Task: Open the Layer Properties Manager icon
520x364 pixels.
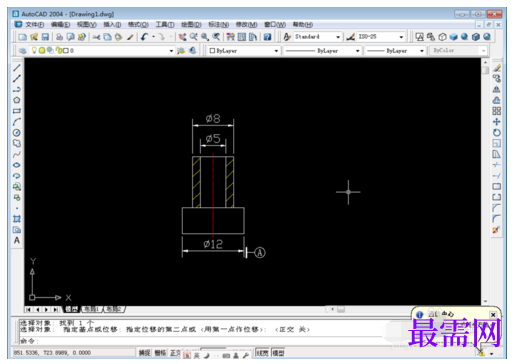Action: pyautogui.click(x=23, y=51)
